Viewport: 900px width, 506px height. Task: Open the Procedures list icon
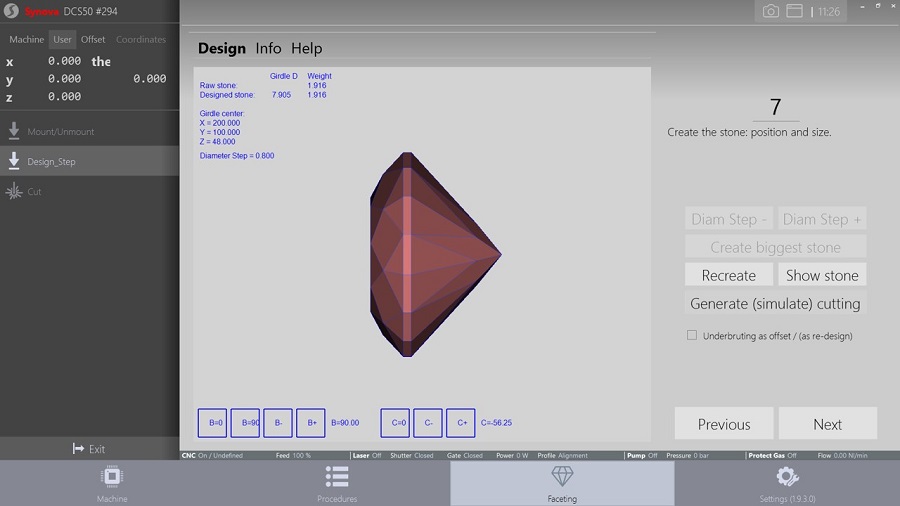tap(337, 476)
